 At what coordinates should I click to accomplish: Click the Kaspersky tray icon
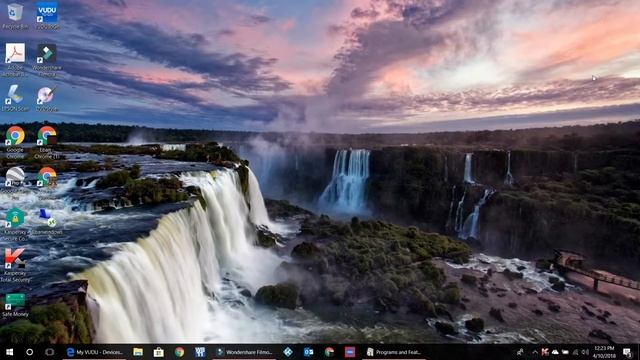545,352
